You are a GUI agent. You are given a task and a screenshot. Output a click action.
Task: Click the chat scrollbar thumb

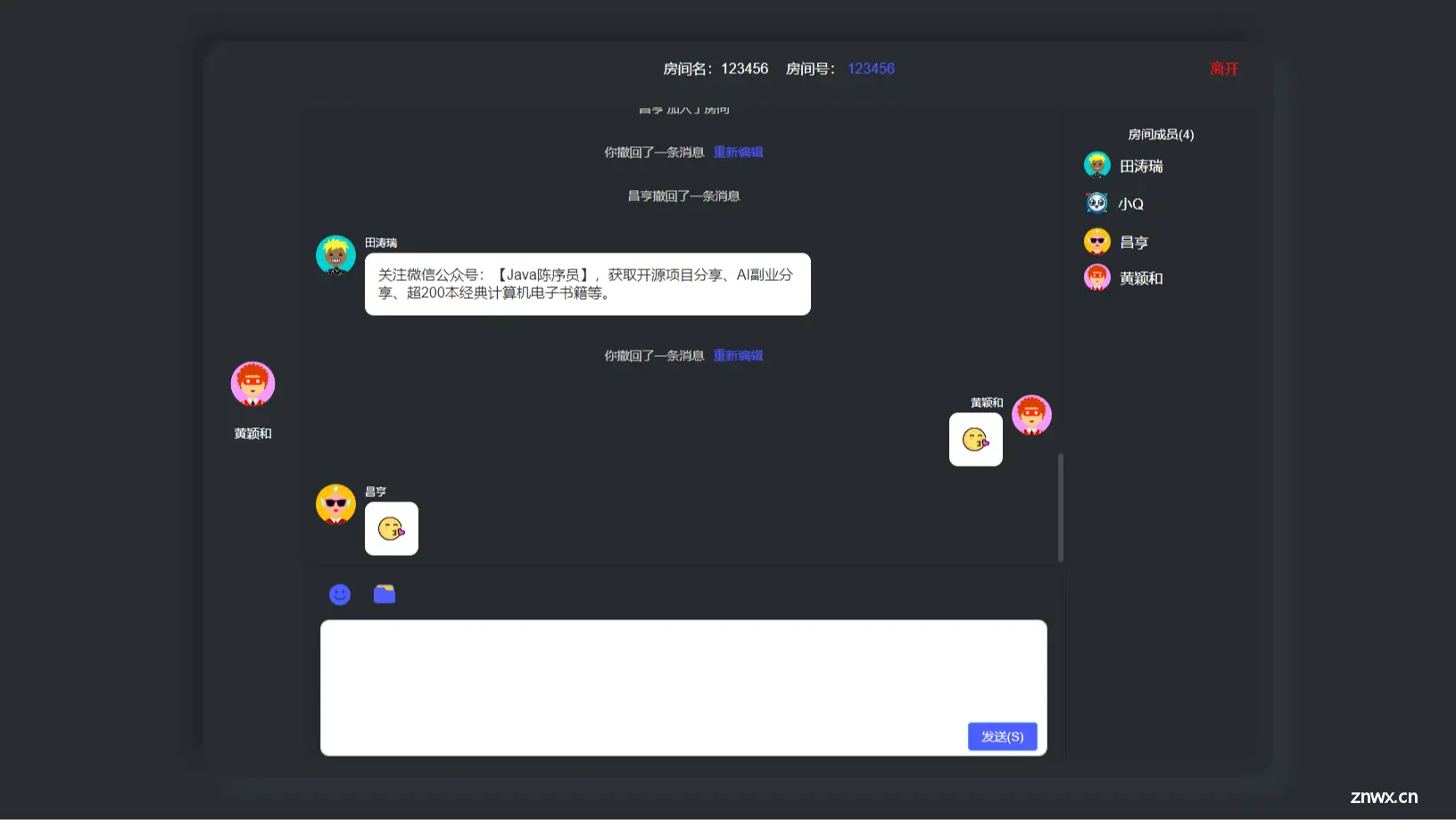[1061, 507]
